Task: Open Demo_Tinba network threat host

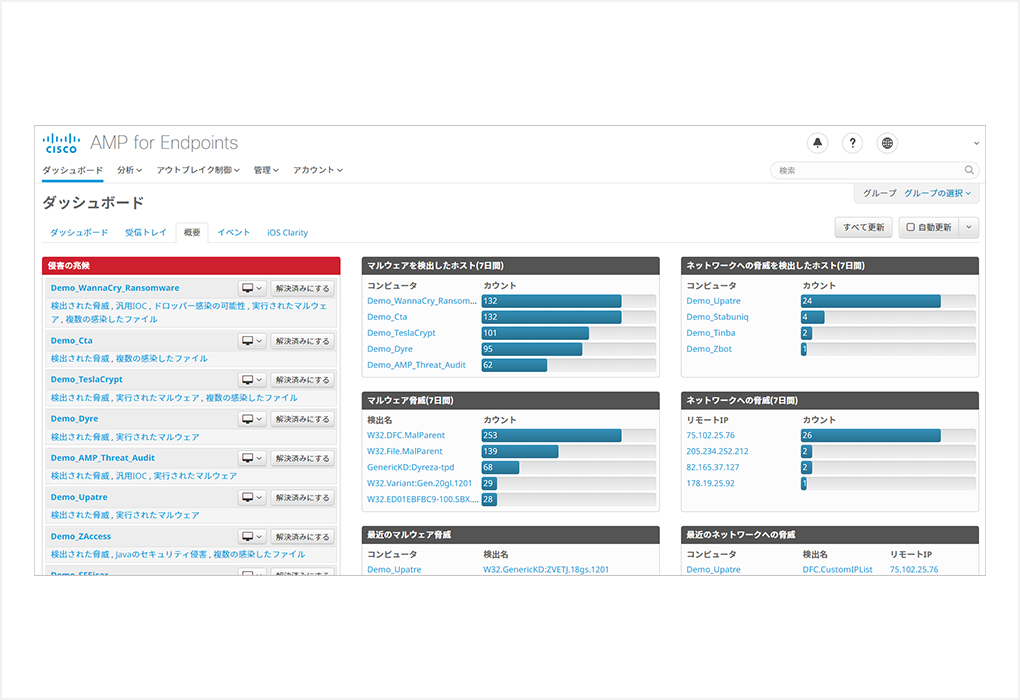Action: coord(711,332)
